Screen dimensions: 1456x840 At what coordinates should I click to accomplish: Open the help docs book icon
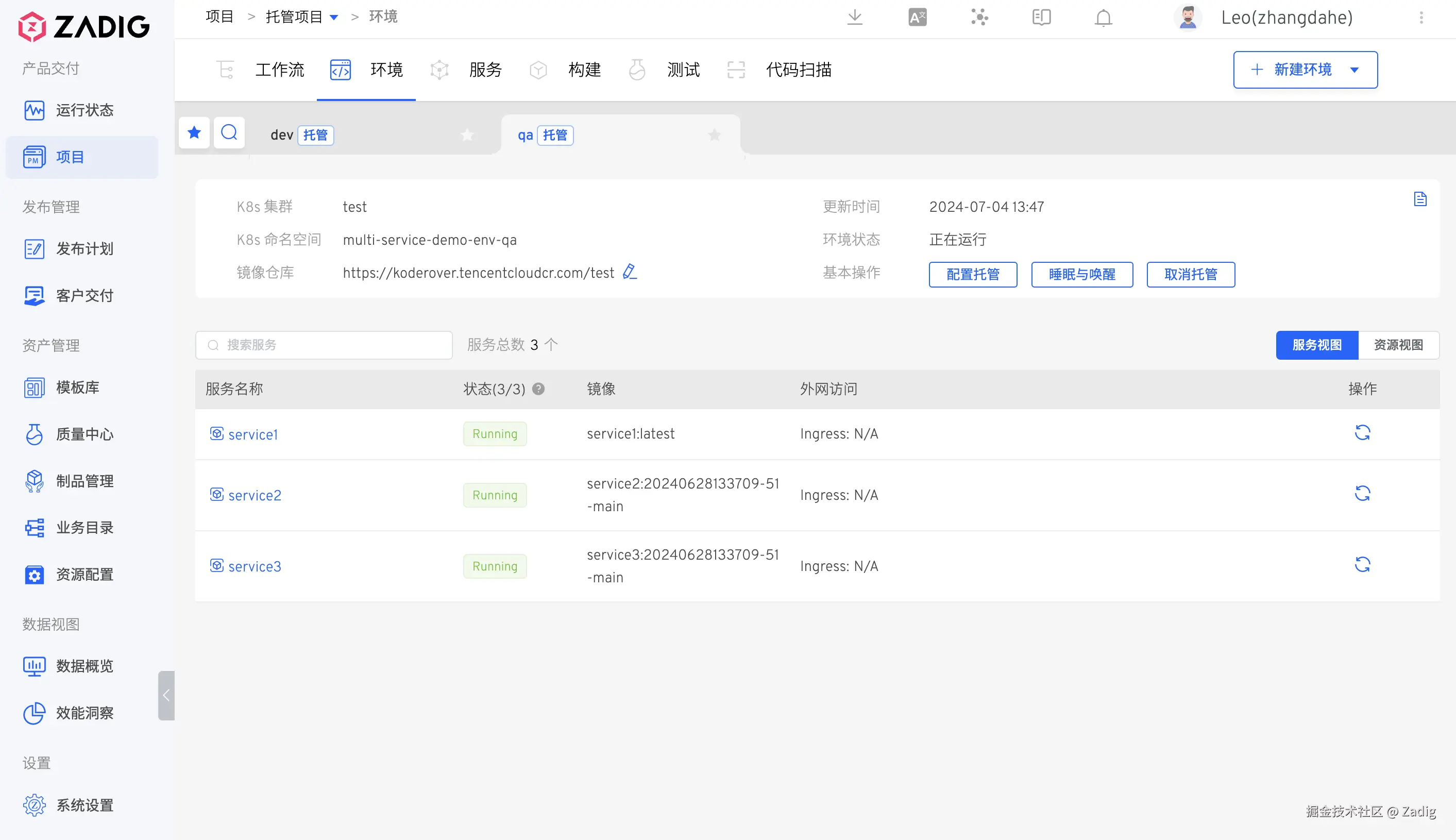click(x=1041, y=18)
